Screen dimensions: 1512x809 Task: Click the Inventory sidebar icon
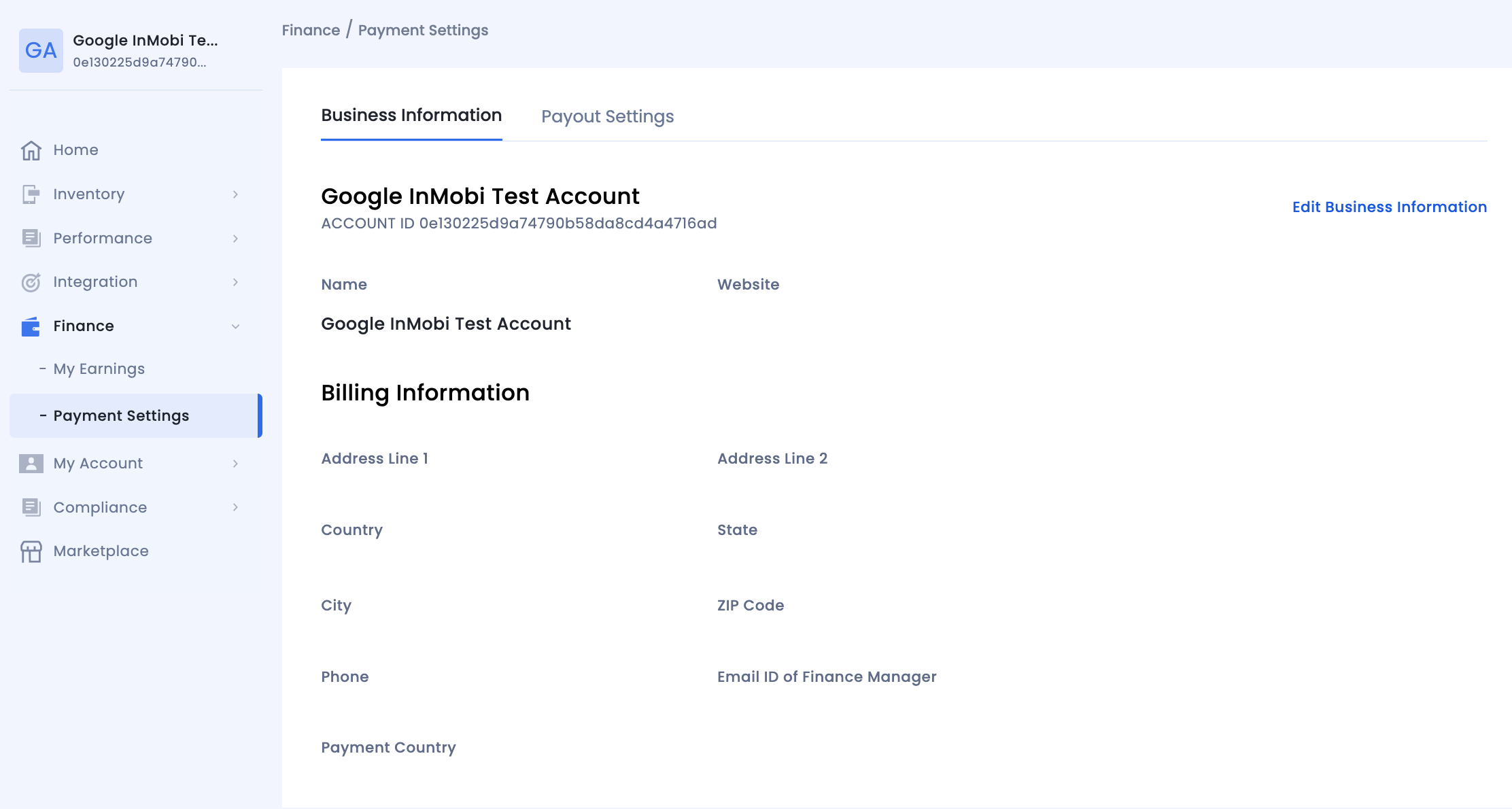(31, 194)
